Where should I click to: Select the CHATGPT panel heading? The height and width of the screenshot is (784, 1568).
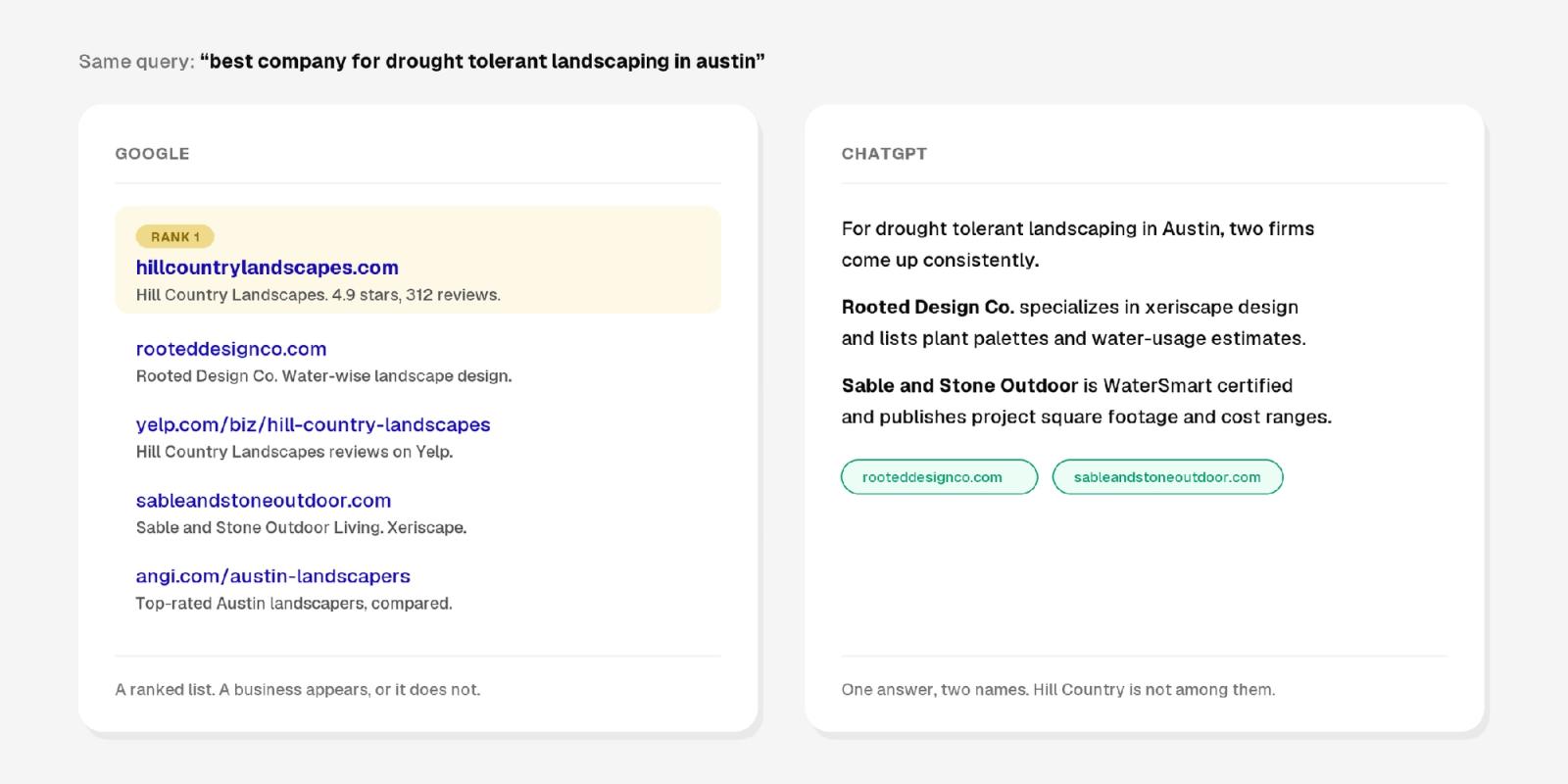point(884,154)
